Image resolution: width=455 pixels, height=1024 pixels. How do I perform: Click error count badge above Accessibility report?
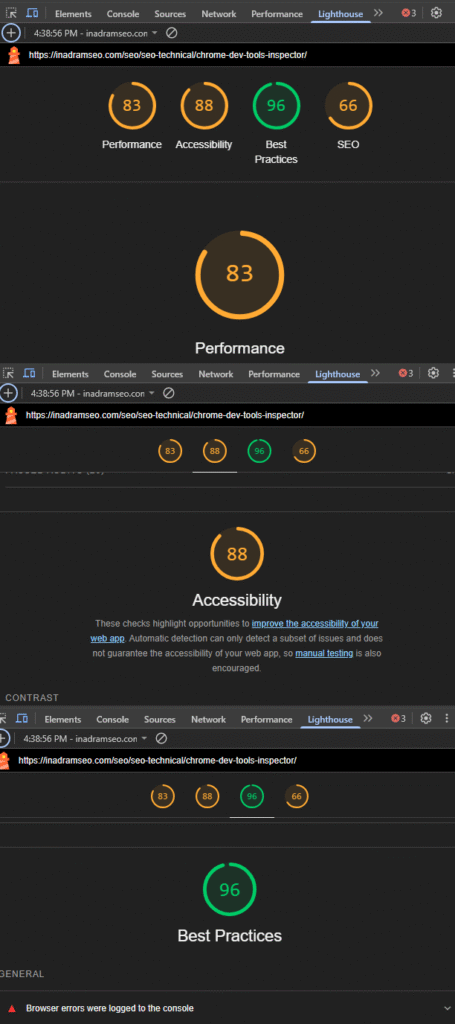[406, 373]
